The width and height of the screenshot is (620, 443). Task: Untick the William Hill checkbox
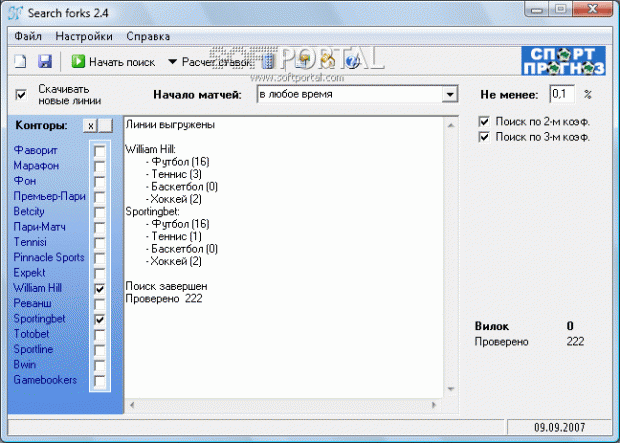pos(100,288)
